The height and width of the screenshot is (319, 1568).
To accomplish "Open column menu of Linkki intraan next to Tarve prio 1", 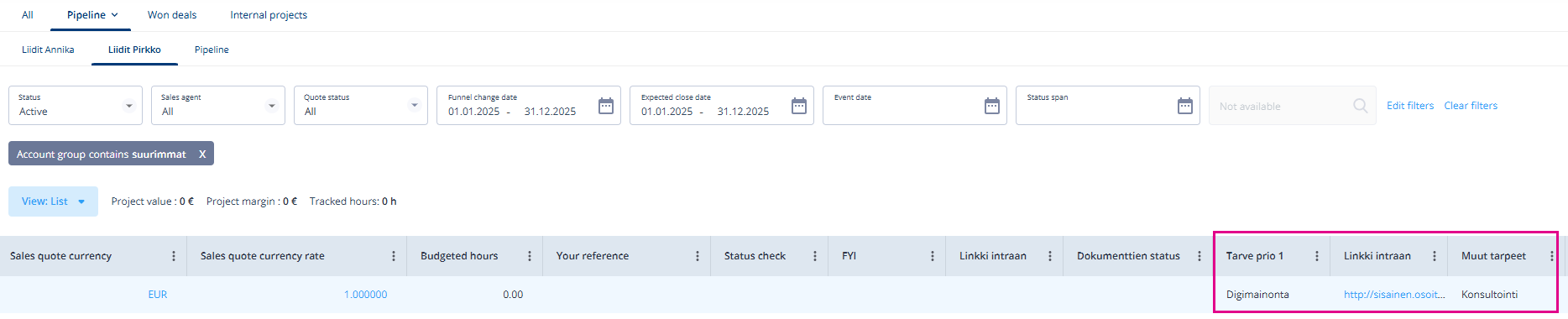I will pos(1435,256).
